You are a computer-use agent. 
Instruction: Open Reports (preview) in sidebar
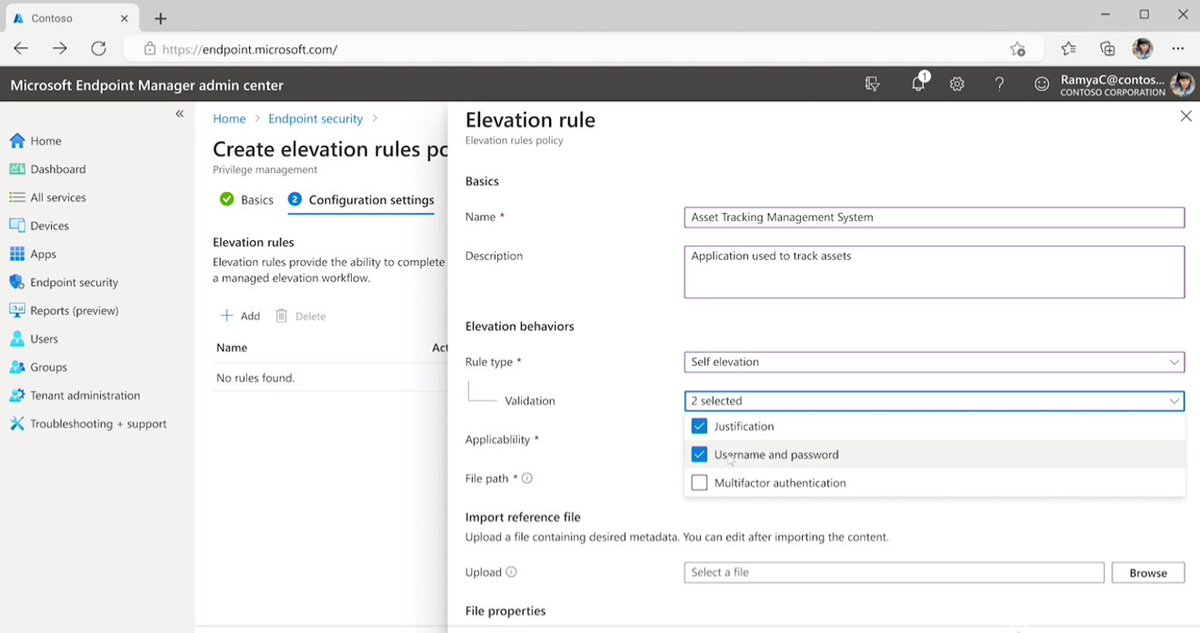tap(64, 310)
